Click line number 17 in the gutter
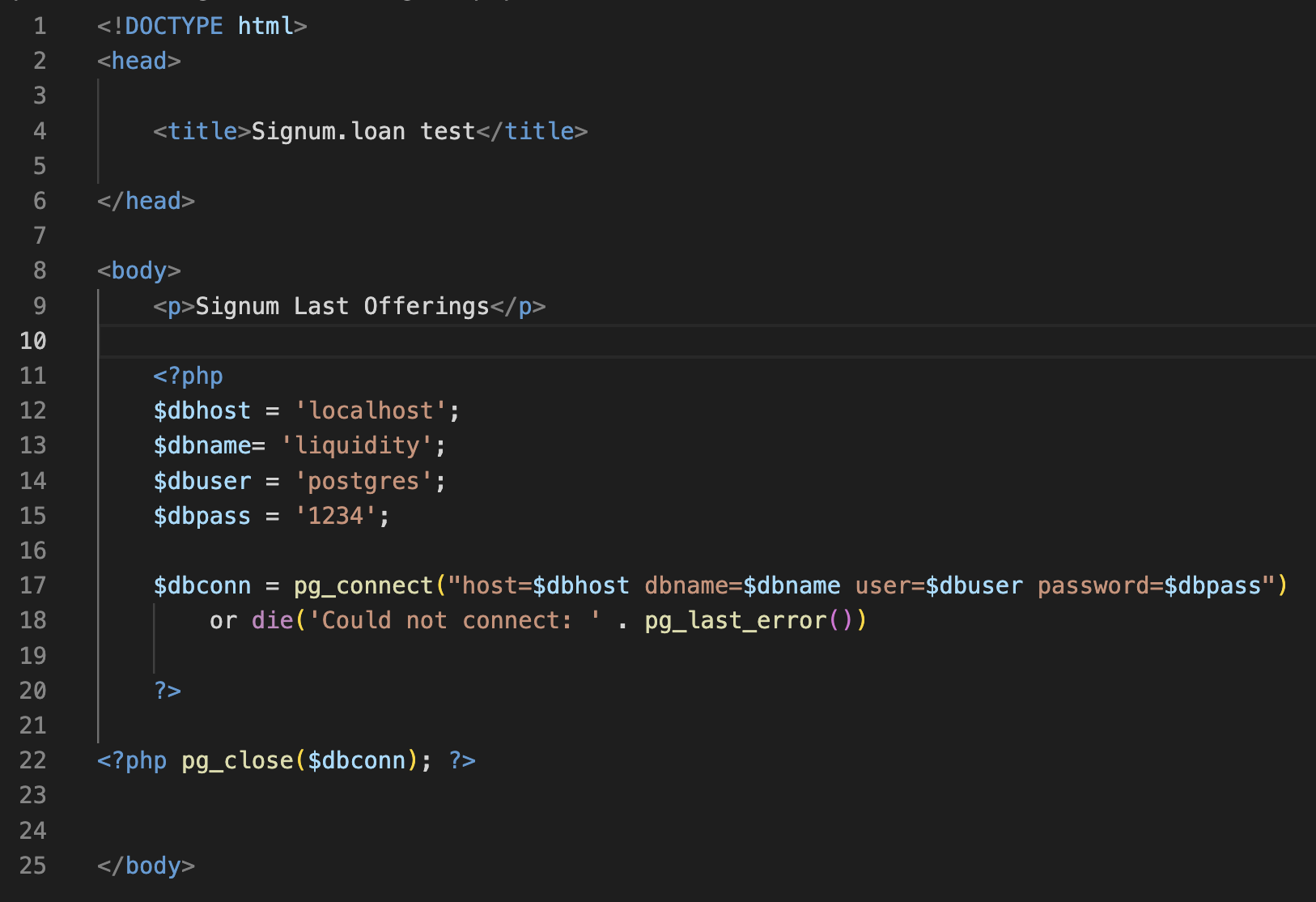The image size is (1316, 902). pos(33,585)
